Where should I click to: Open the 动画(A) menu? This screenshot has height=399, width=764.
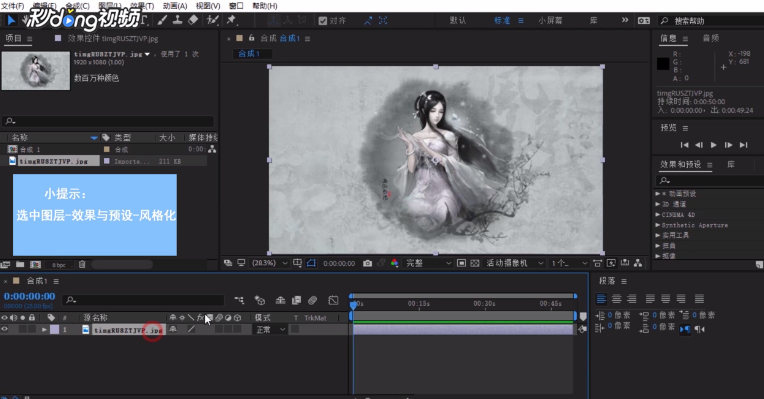tap(175, 5)
